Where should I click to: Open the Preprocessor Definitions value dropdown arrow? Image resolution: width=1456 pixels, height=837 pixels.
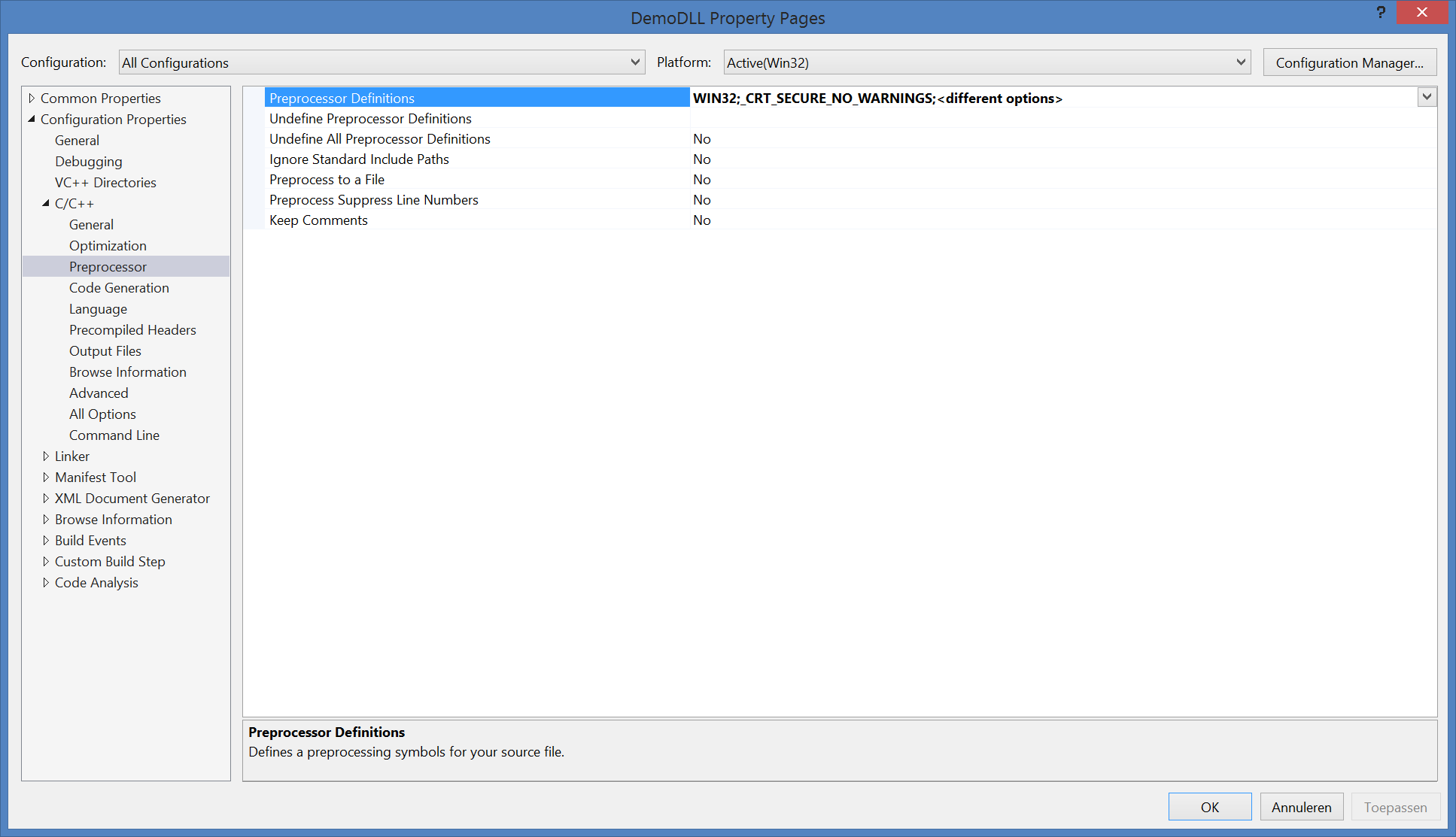pos(1427,97)
